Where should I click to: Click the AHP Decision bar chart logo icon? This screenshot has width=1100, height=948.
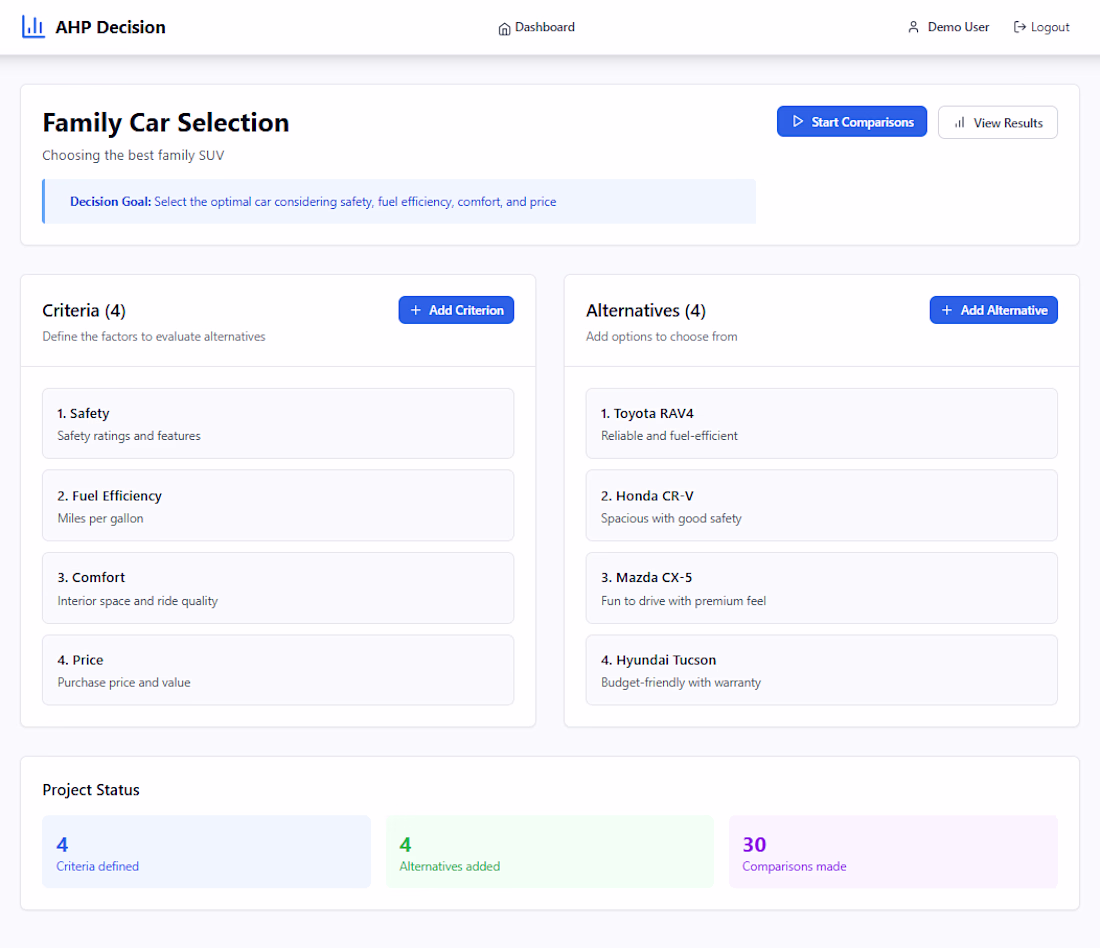point(33,27)
